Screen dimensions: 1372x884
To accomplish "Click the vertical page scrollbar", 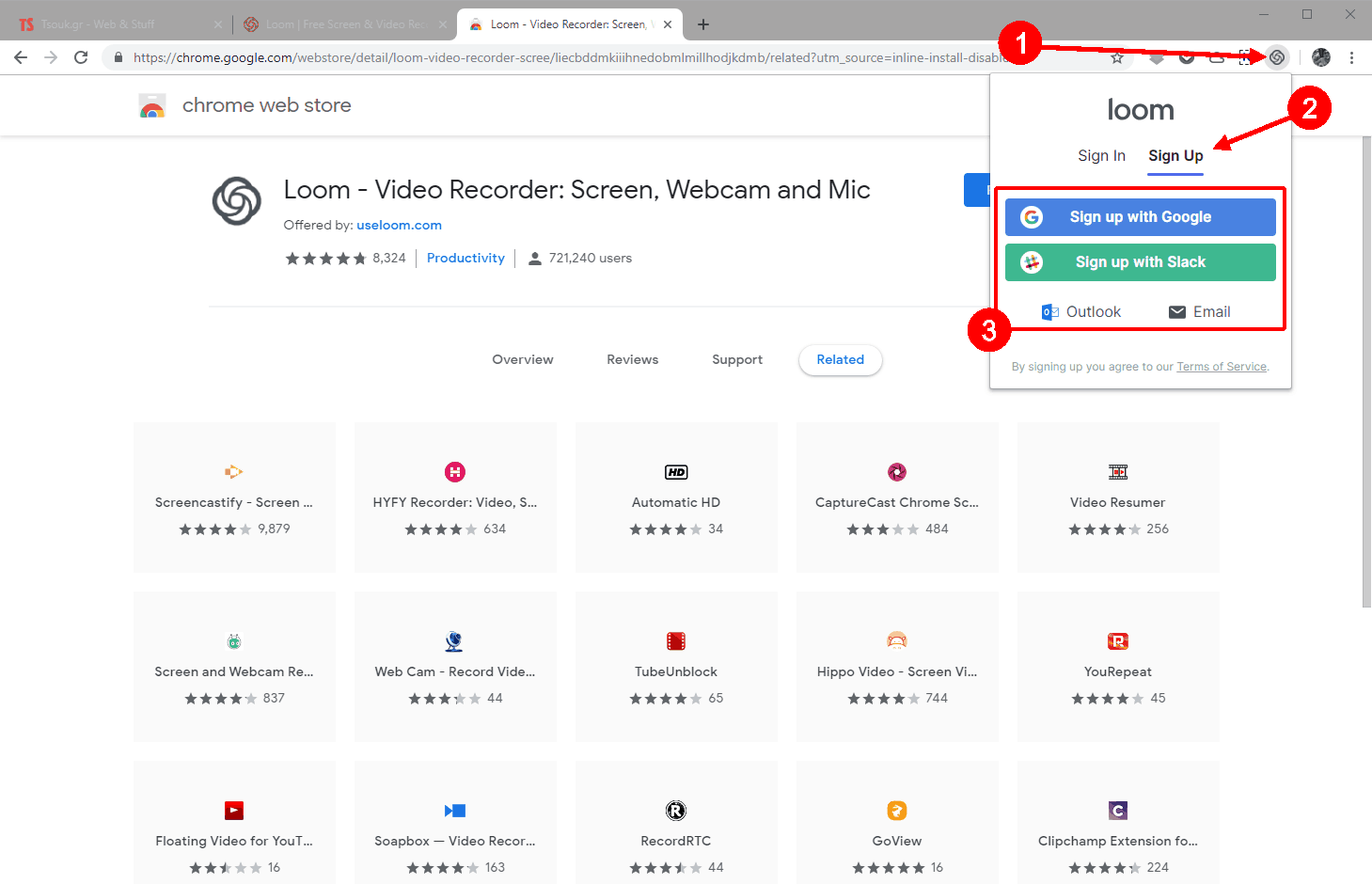I will coord(1366,371).
